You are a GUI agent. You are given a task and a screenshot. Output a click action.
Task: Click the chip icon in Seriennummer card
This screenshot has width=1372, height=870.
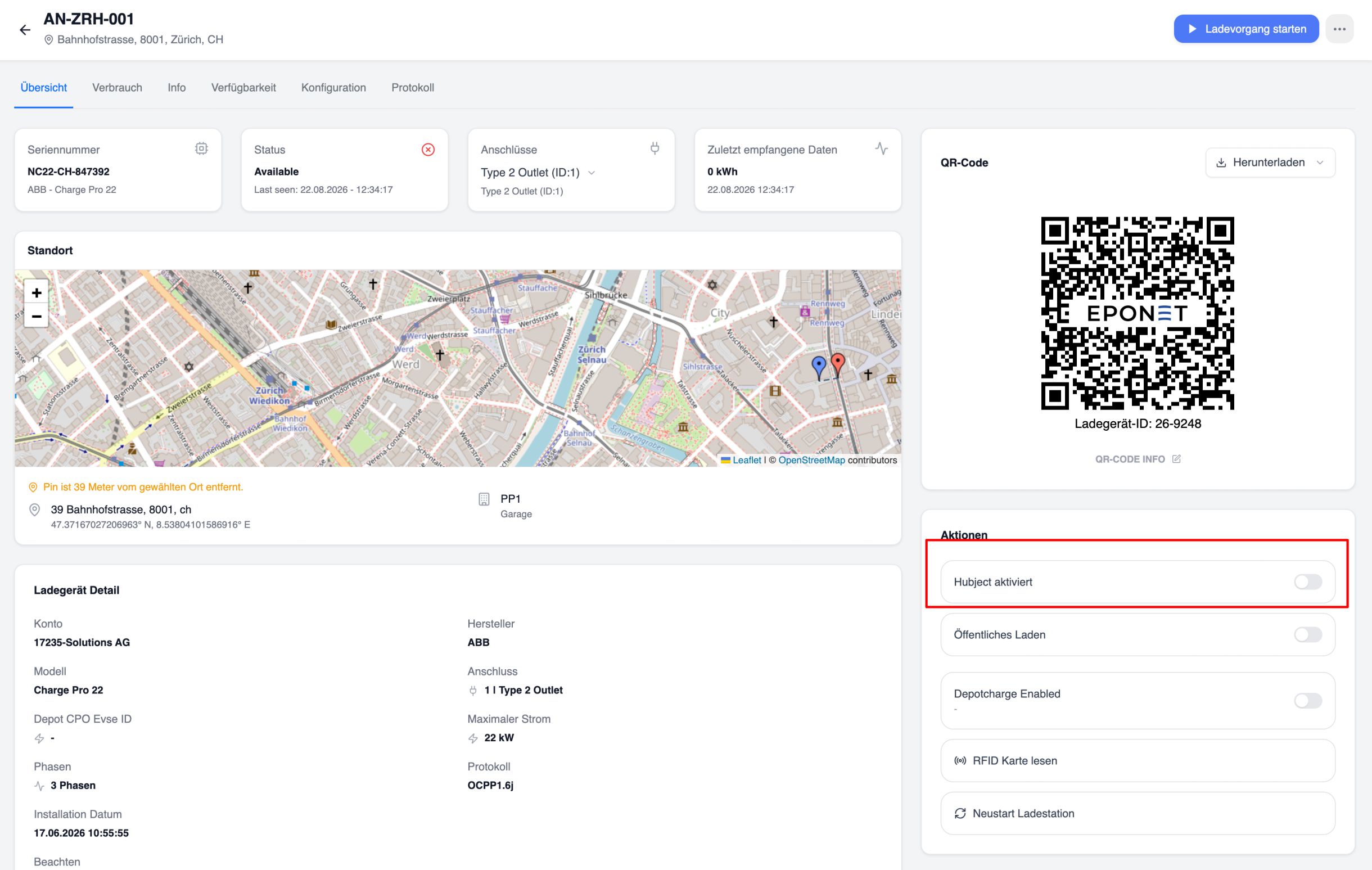pos(201,148)
